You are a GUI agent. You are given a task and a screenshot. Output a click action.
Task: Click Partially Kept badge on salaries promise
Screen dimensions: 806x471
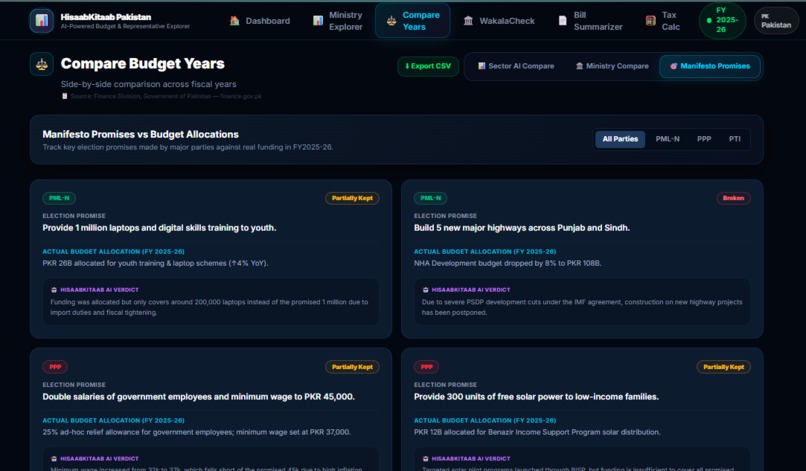click(x=352, y=367)
